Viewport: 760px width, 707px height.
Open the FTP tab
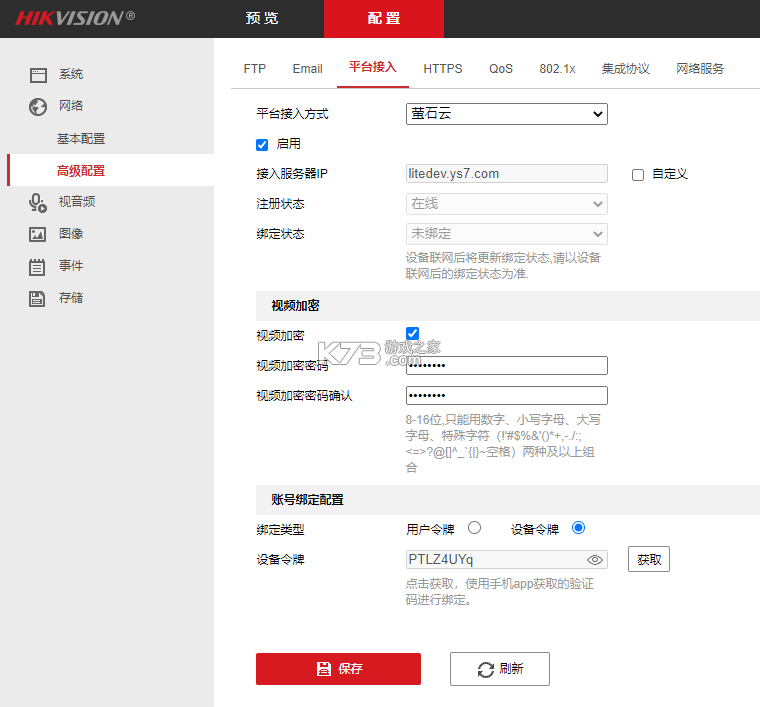pyautogui.click(x=254, y=69)
